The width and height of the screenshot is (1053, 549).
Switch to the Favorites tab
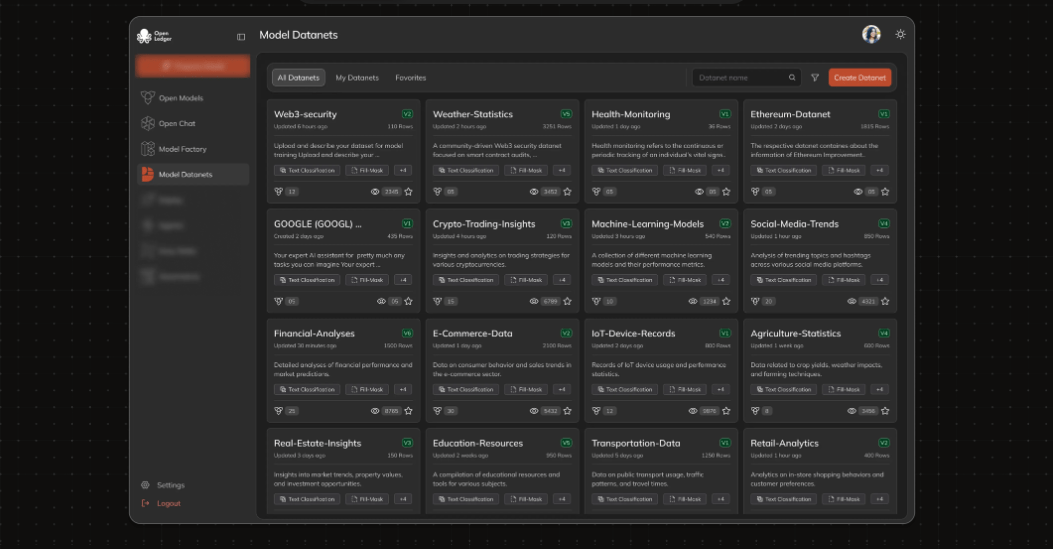click(x=410, y=78)
